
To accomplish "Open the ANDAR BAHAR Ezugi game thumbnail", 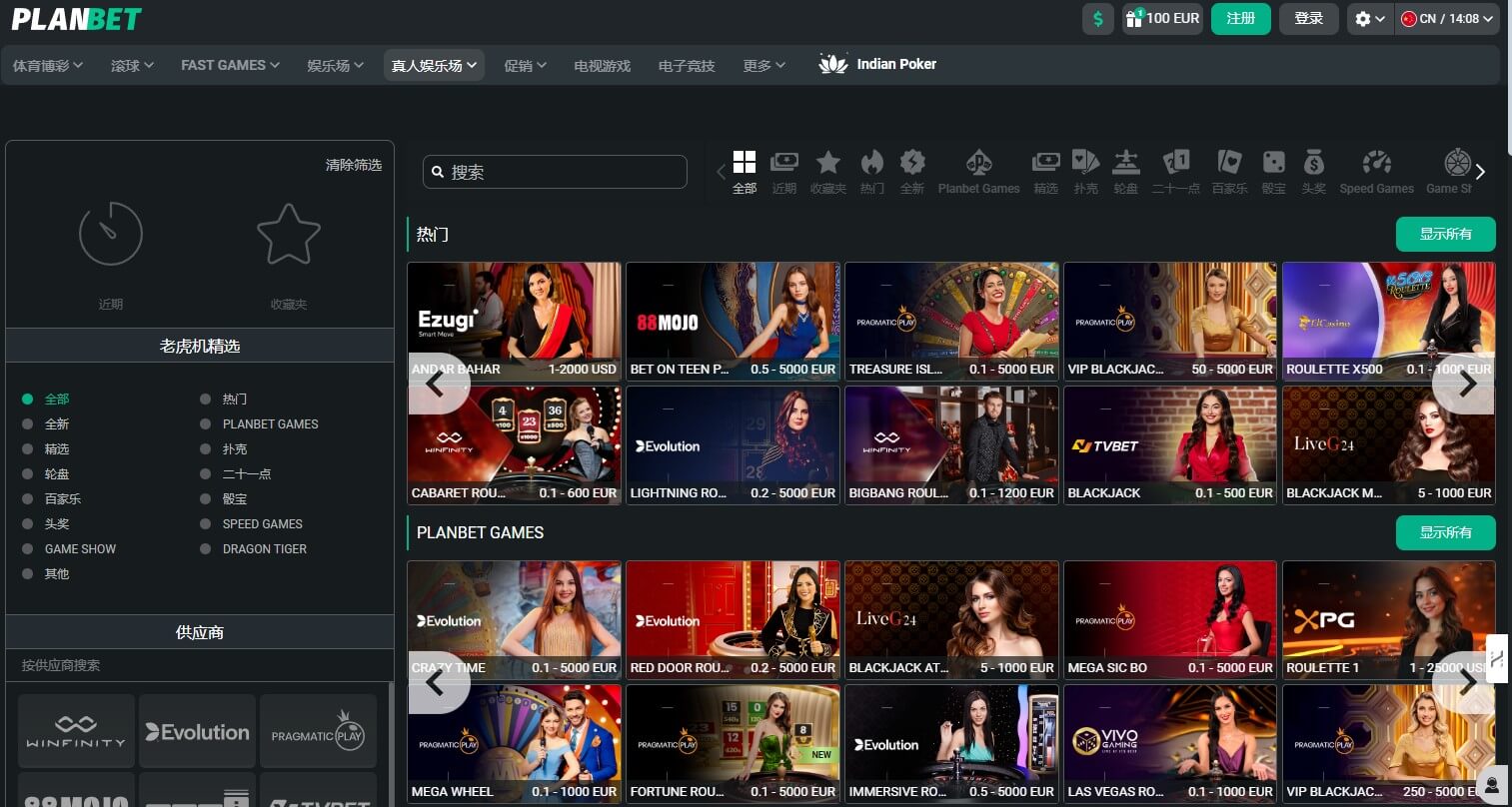I will click(514, 321).
